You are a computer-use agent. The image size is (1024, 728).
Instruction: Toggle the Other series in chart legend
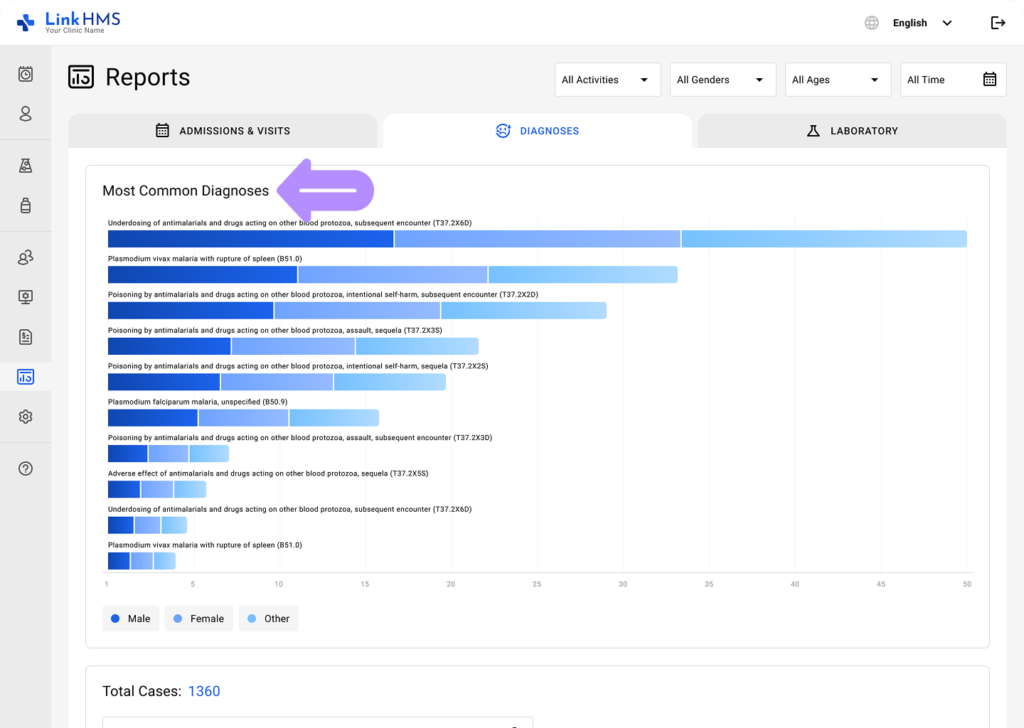coord(268,618)
